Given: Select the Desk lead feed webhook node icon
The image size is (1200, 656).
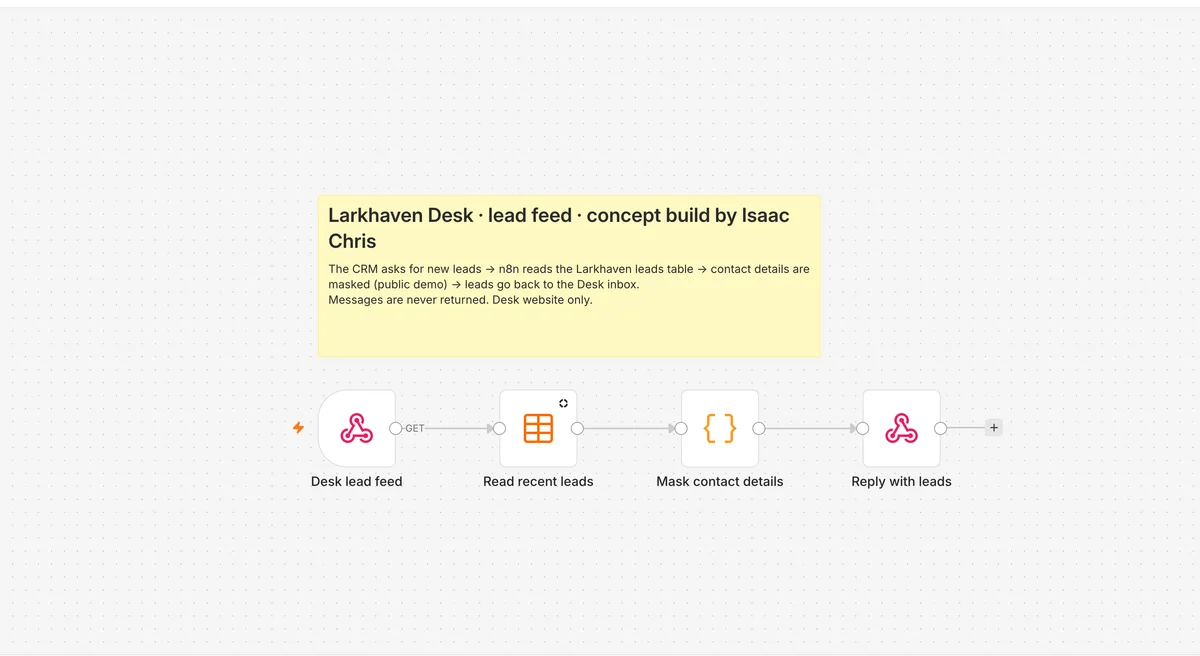Looking at the screenshot, I should point(357,428).
